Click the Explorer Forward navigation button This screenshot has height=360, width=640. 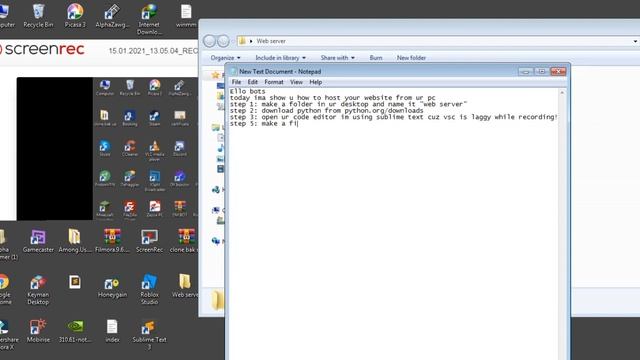(223, 41)
